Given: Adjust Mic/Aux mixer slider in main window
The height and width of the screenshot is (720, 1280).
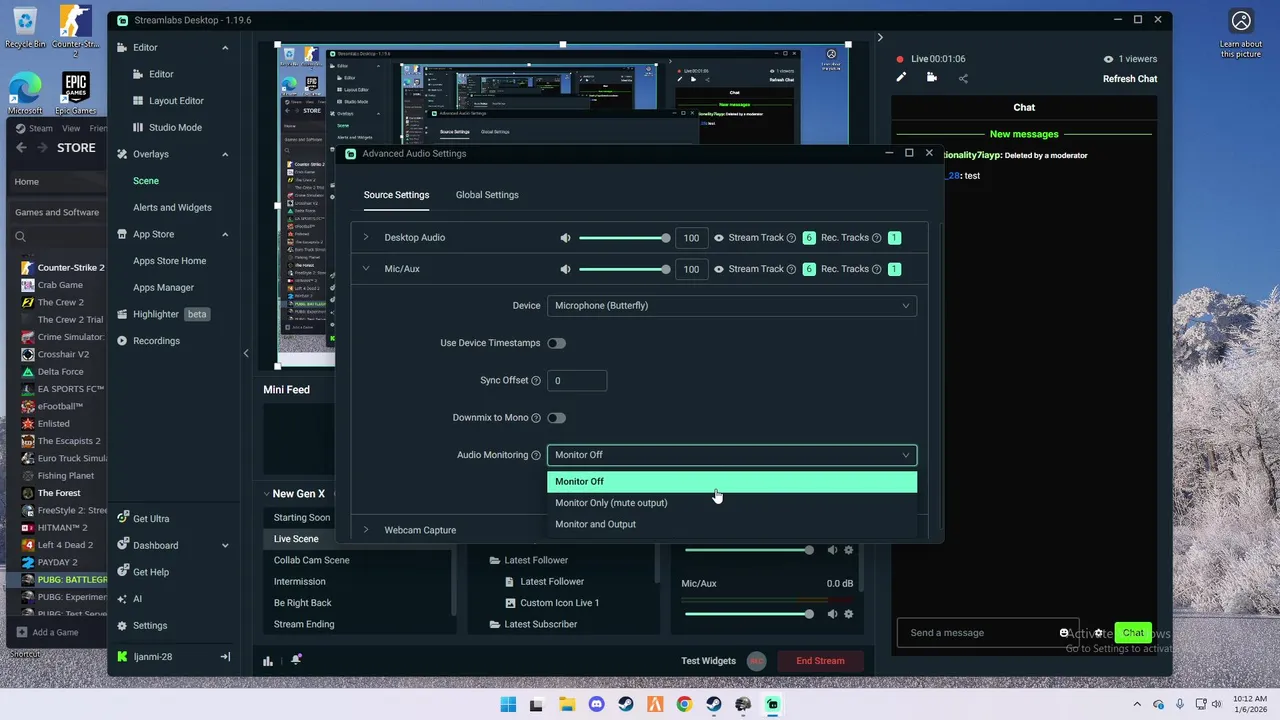Looking at the screenshot, I should tap(748, 614).
